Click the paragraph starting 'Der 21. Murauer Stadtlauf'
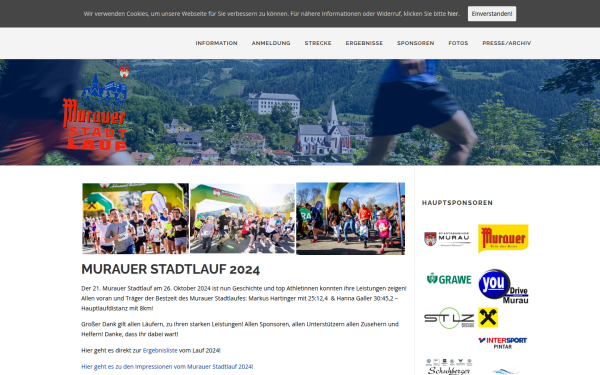600x375 pixels. (x=244, y=298)
